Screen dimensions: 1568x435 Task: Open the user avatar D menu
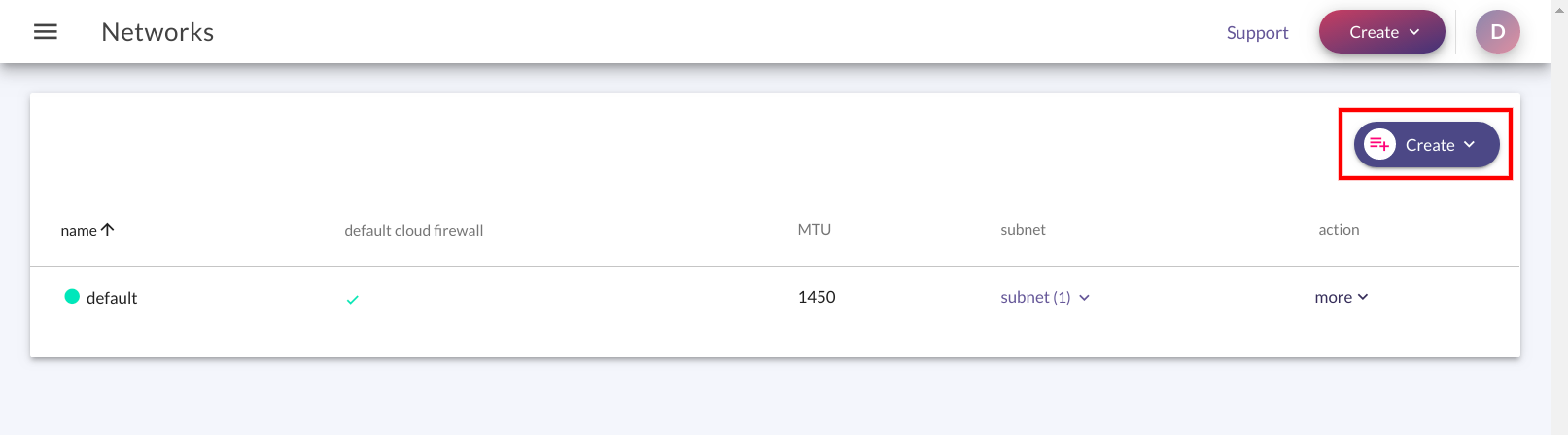(x=1497, y=32)
